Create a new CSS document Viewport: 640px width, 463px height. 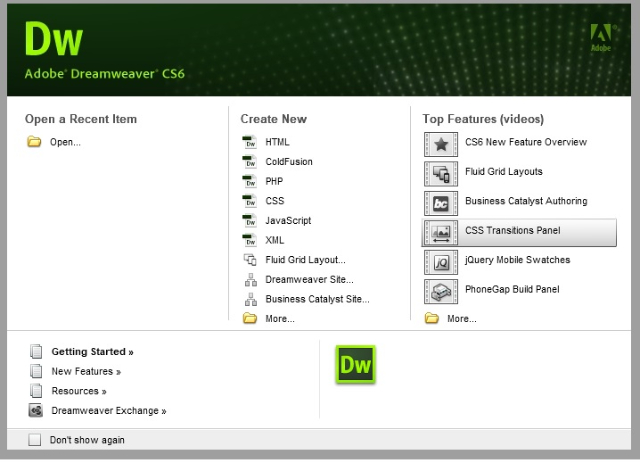pyautogui.click(x=275, y=200)
